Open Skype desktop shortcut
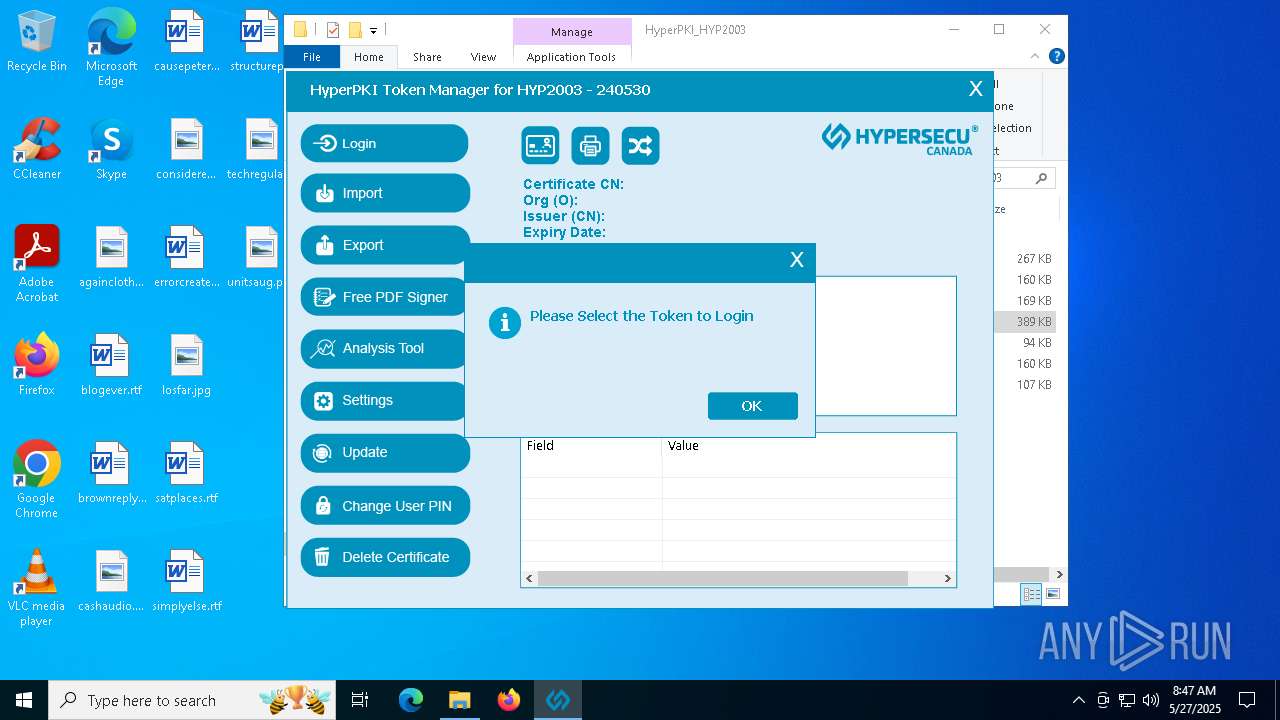This screenshot has height=720, width=1280. [x=111, y=149]
